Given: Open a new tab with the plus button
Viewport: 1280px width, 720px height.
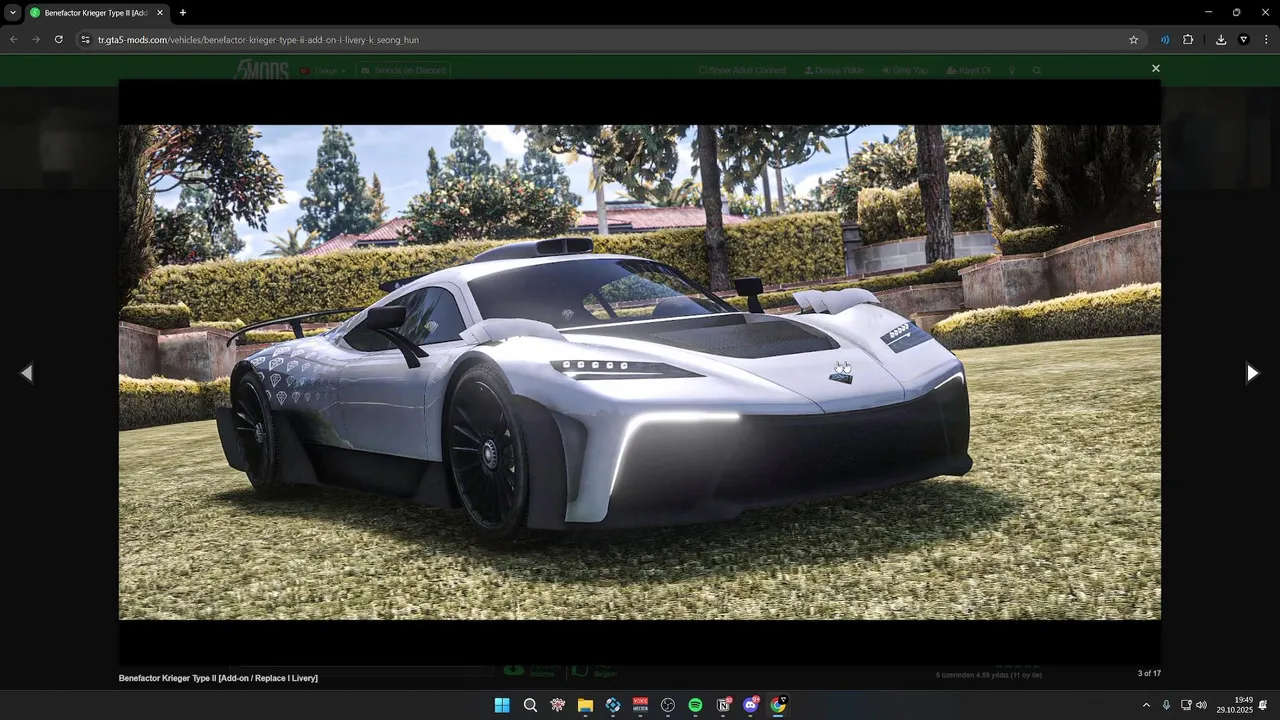Looking at the screenshot, I should coord(183,13).
